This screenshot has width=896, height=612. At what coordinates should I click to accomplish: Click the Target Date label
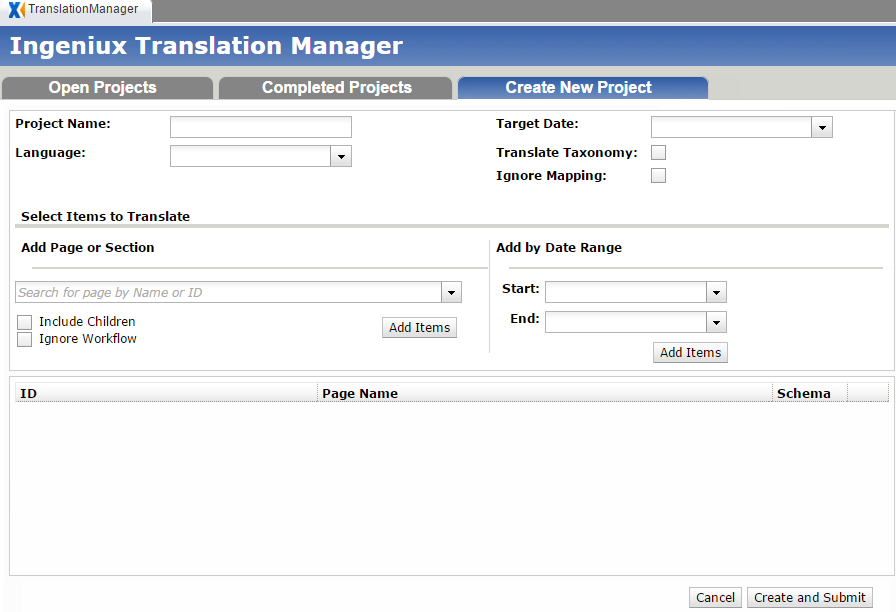(537, 123)
